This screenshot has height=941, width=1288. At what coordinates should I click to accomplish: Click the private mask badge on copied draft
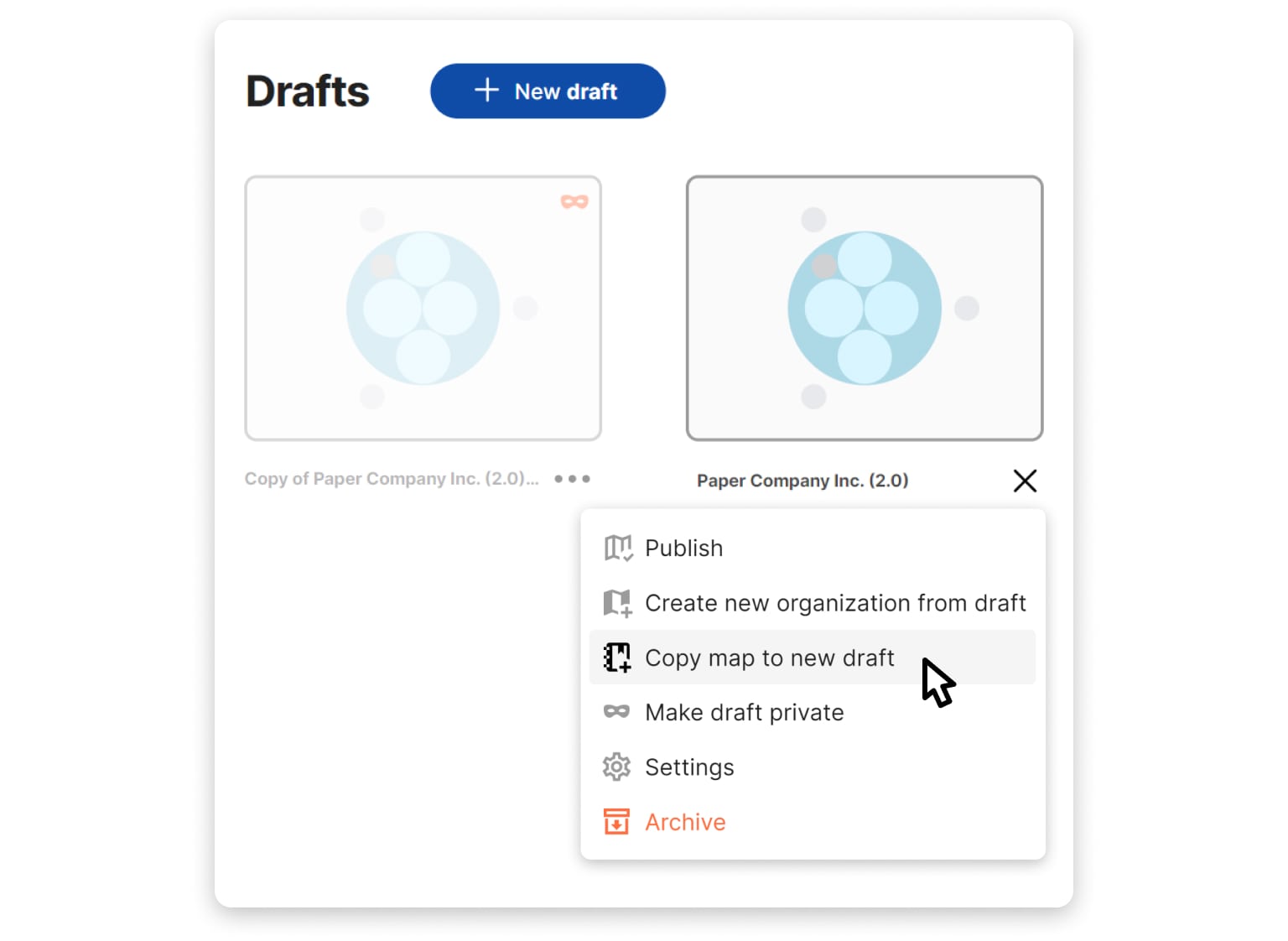pyautogui.click(x=574, y=202)
